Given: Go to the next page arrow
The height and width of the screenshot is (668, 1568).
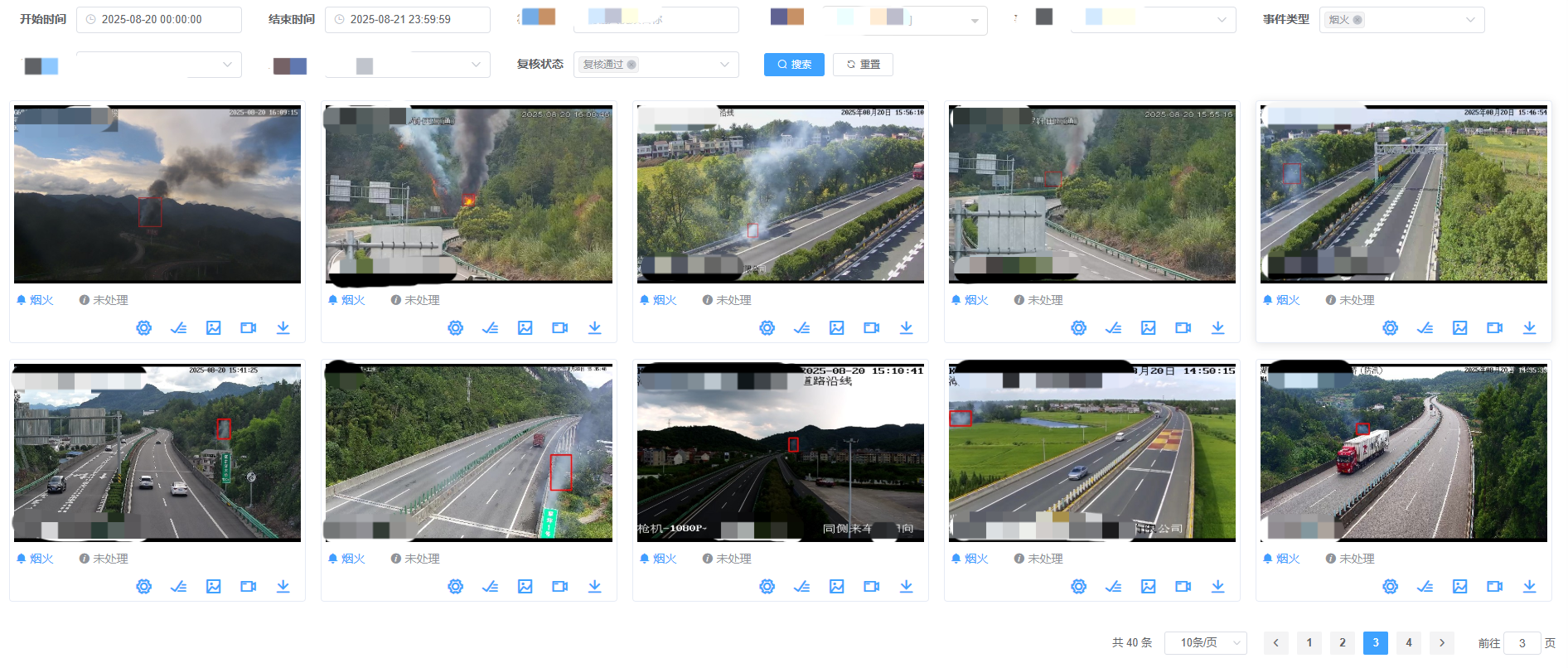Looking at the screenshot, I should point(1442,643).
